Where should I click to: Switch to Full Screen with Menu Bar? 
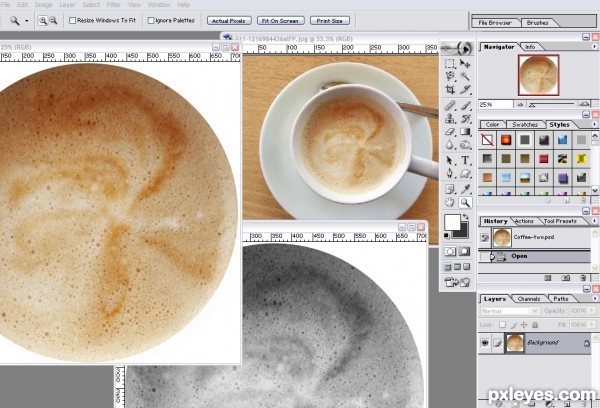pyautogui.click(x=457, y=267)
